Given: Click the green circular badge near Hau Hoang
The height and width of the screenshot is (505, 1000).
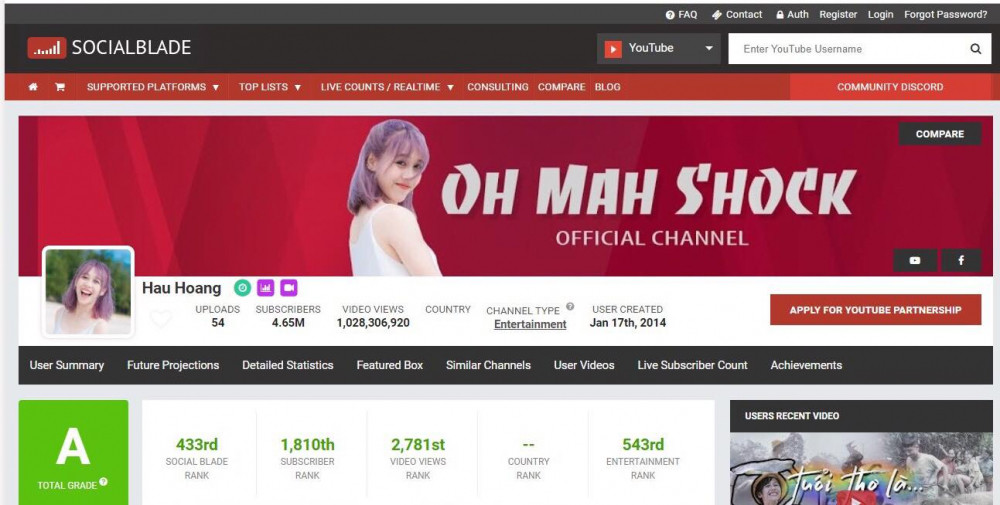Looking at the screenshot, I should 242,288.
